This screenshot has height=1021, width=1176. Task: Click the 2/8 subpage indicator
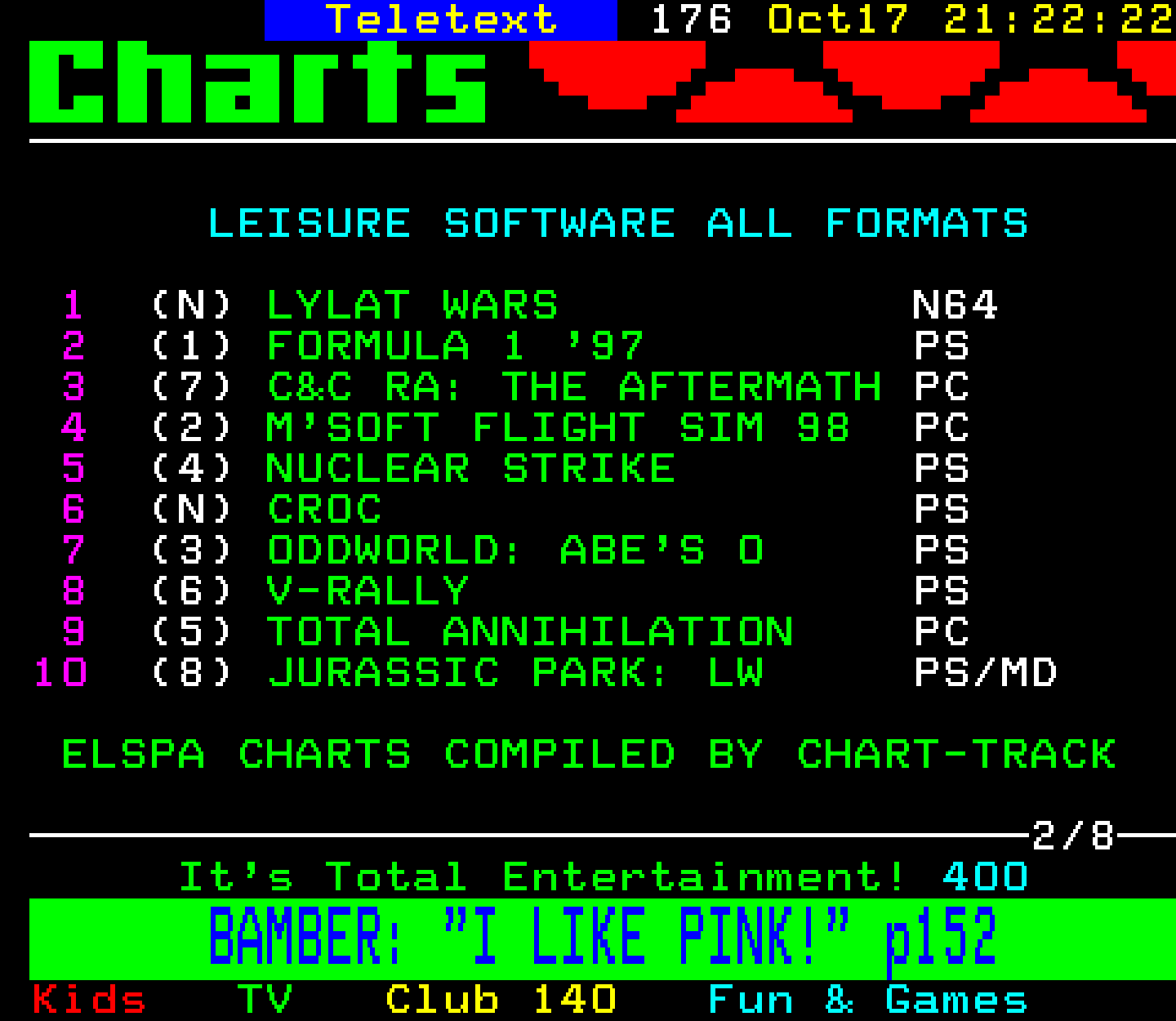(1073, 836)
